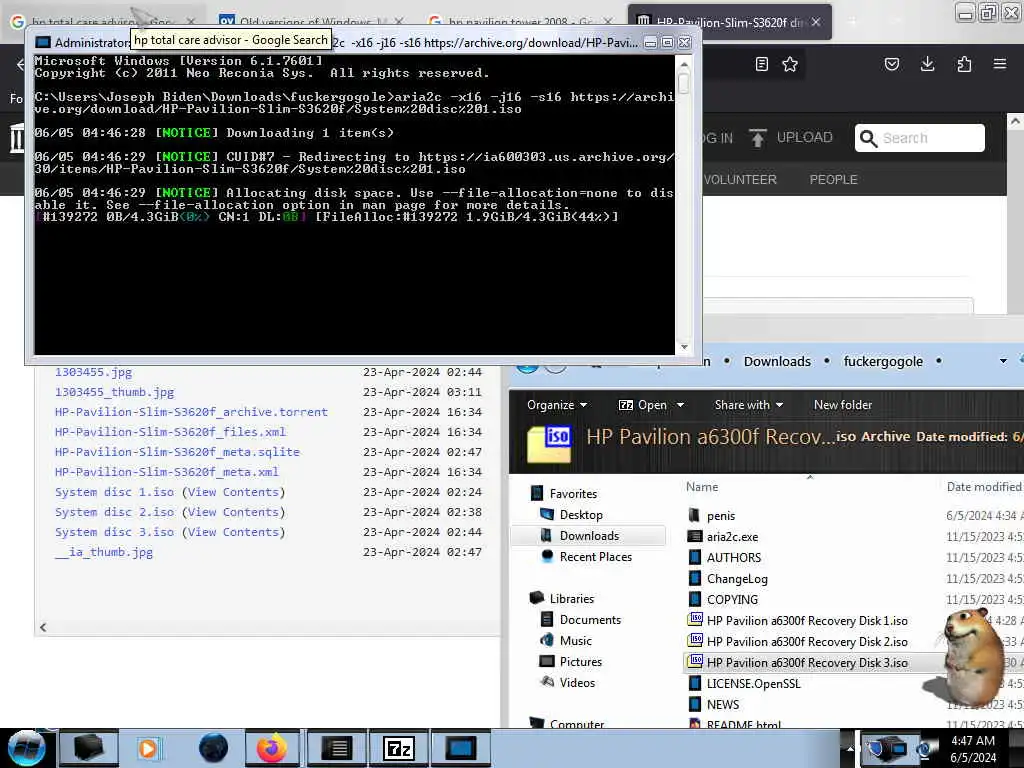Image resolution: width=1024 pixels, height=768 pixels.
Task: Open the media player taskbar icon
Action: tap(148, 748)
